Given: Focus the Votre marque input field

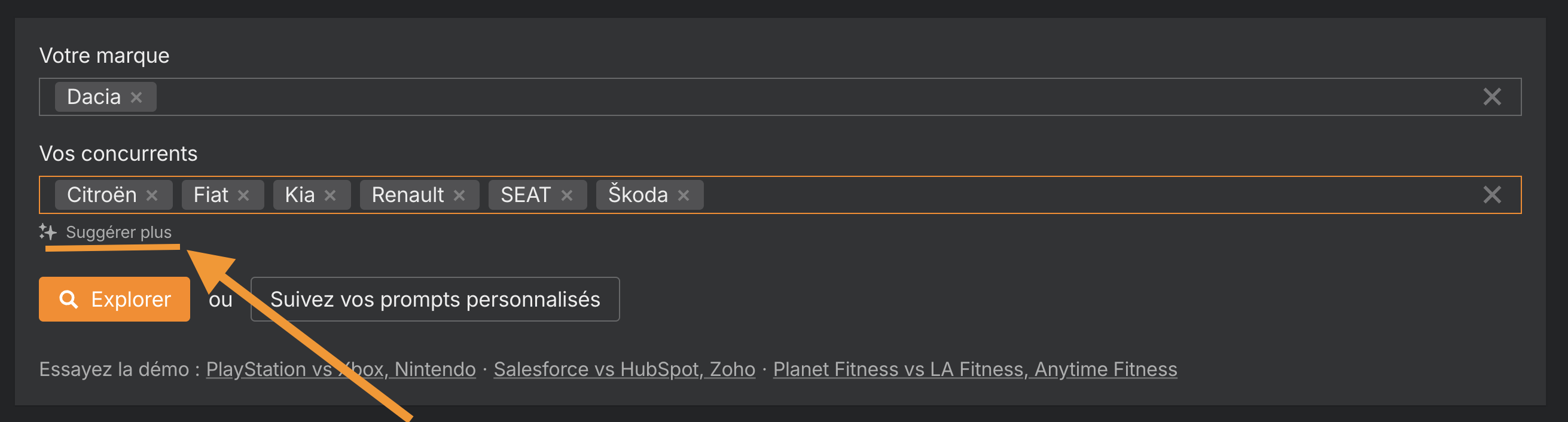Looking at the screenshot, I should click(x=791, y=97).
